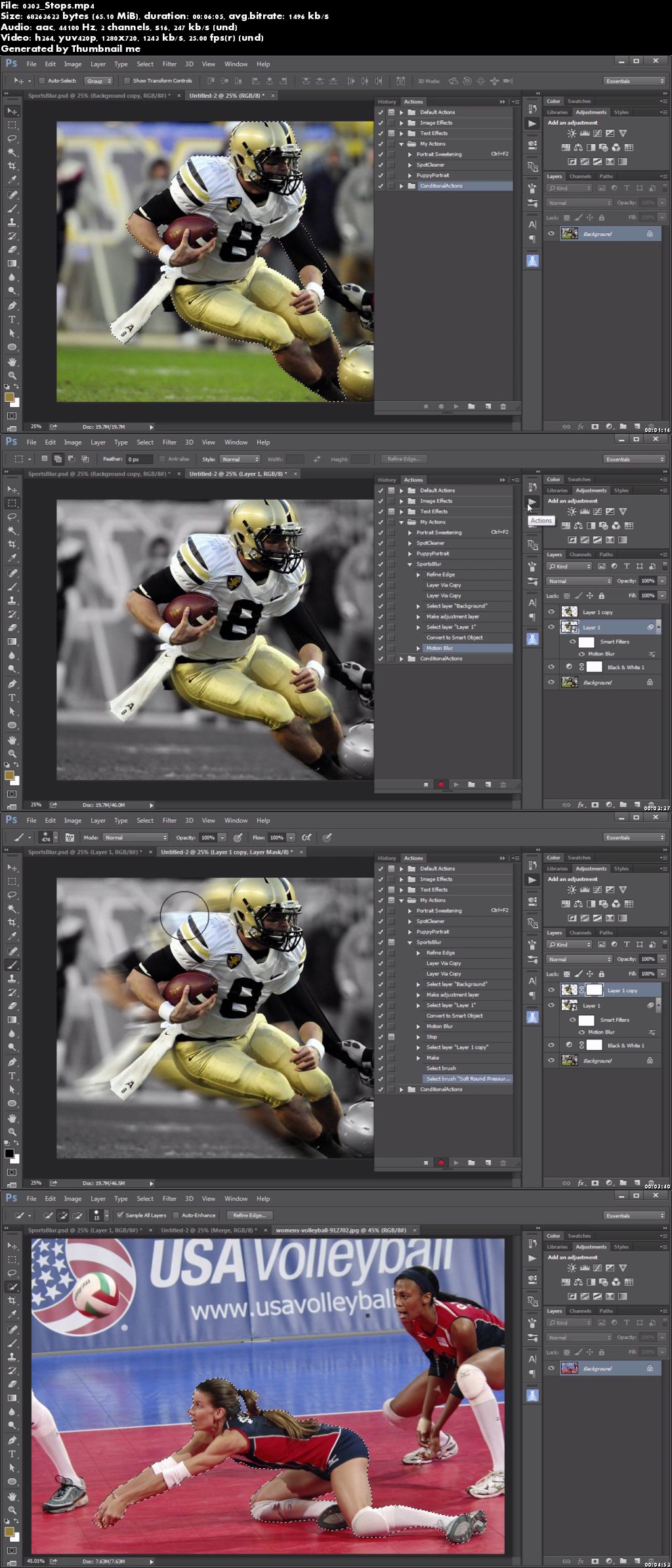Image resolution: width=672 pixels, height=1568 pixels.
Task: Select the Lasso tool in the first frame's toolbox
Action: (x=12, y=139)
